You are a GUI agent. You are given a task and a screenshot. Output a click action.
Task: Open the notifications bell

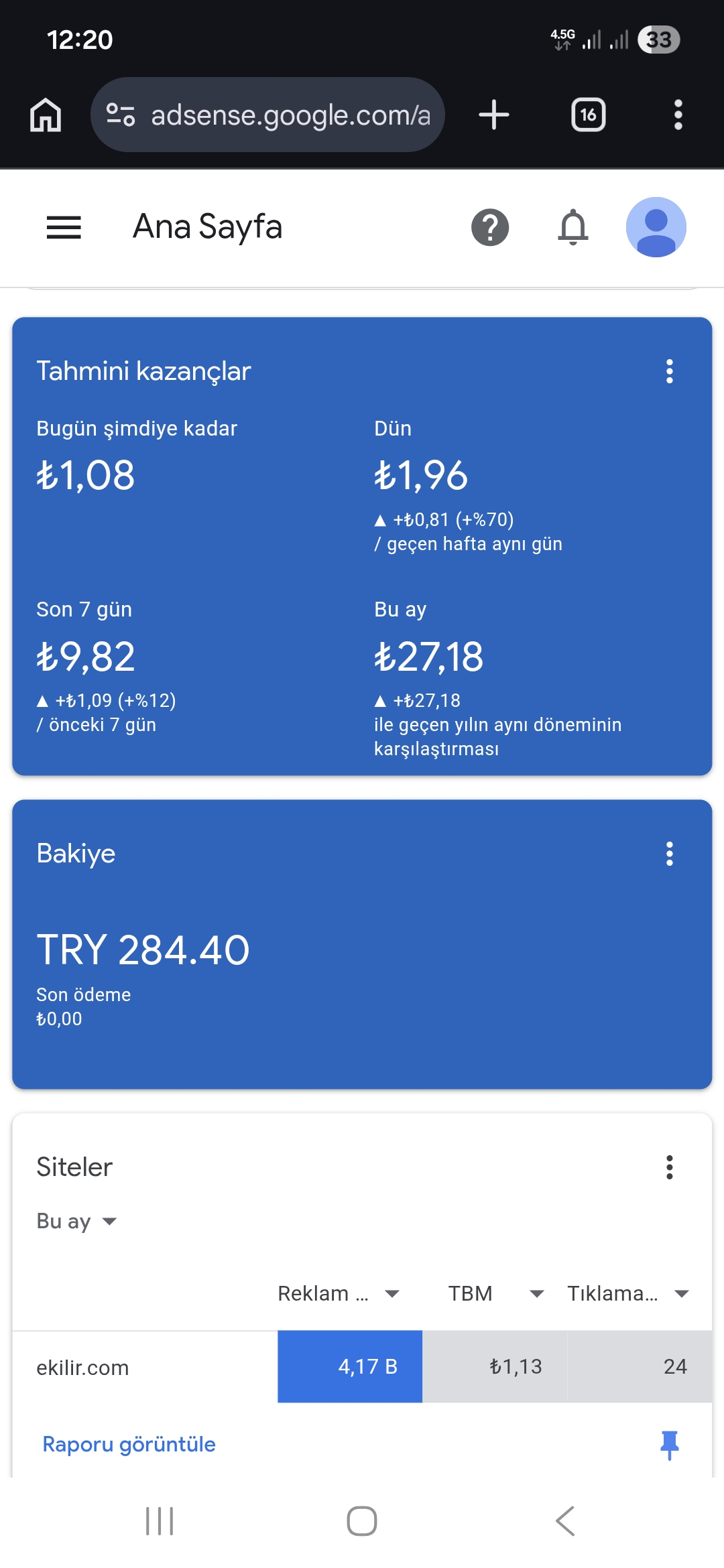click(x=573, y=227)
